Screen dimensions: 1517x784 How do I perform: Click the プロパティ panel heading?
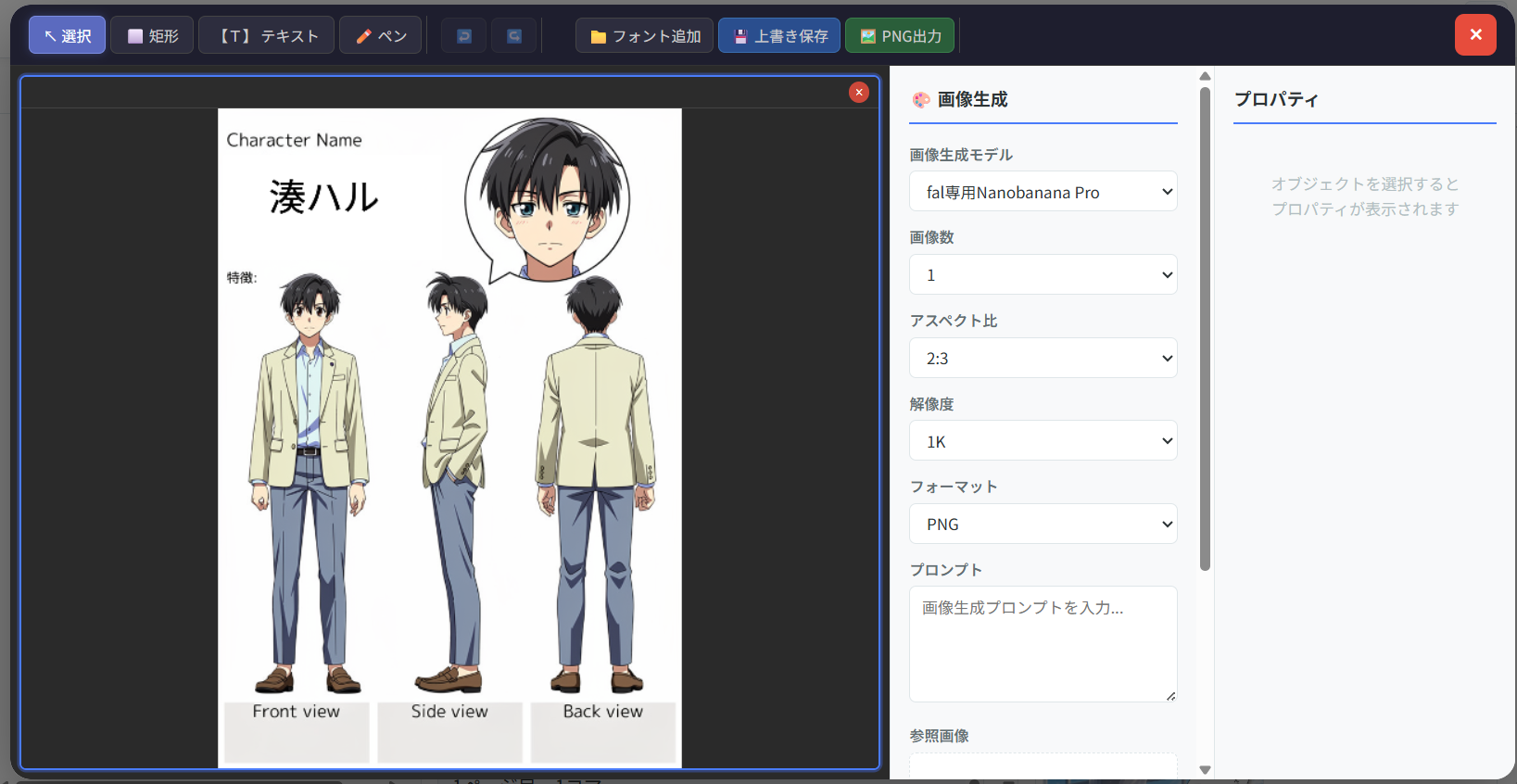(1276, 99)
